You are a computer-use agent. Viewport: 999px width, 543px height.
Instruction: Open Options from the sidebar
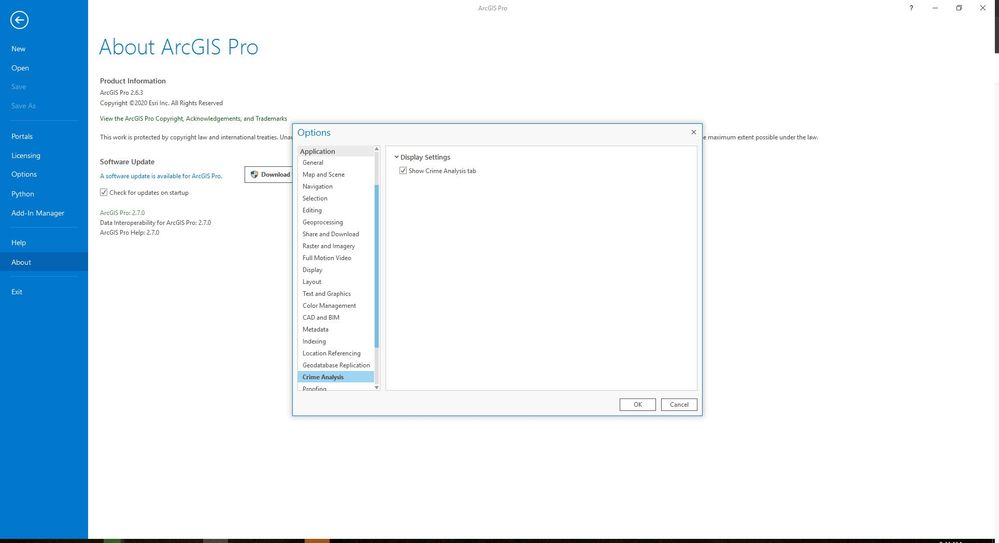click(24, 175)
